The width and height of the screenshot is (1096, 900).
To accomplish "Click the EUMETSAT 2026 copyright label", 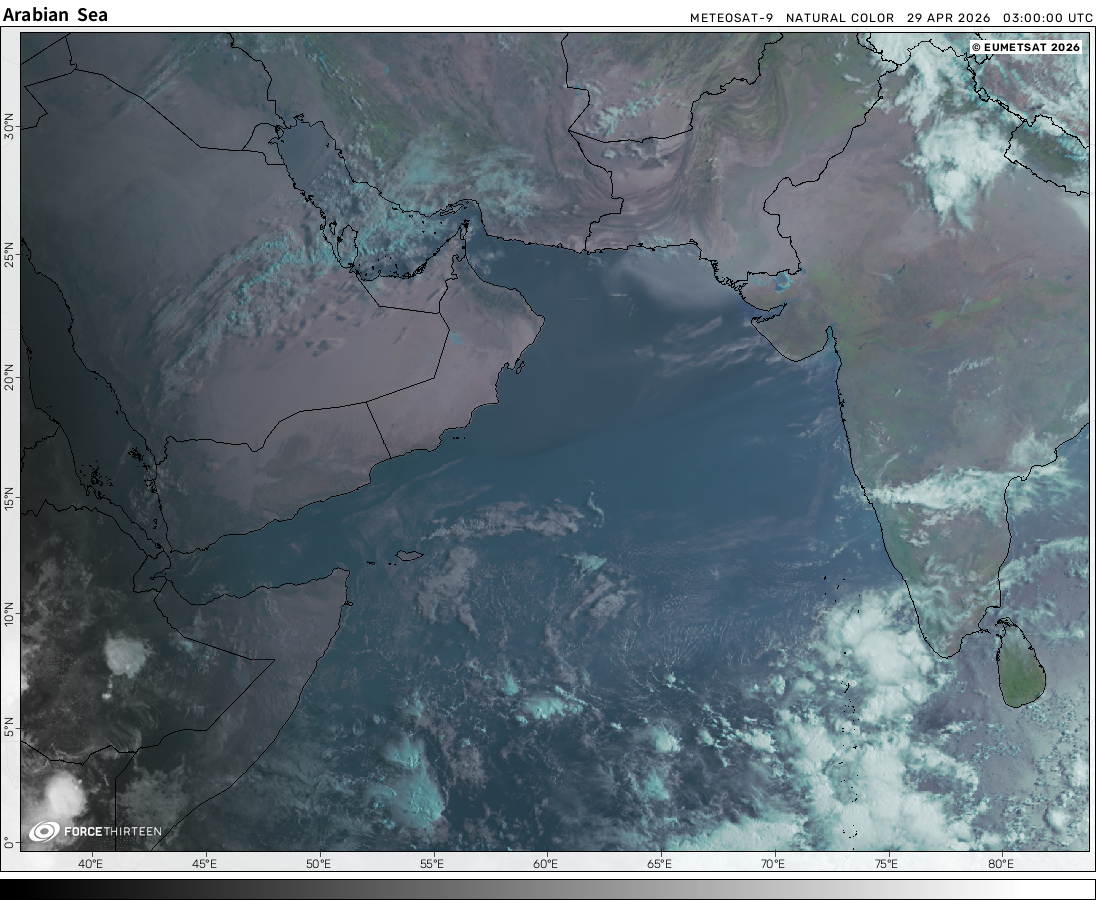I will pyautogui.click(x=1026, y=47).
